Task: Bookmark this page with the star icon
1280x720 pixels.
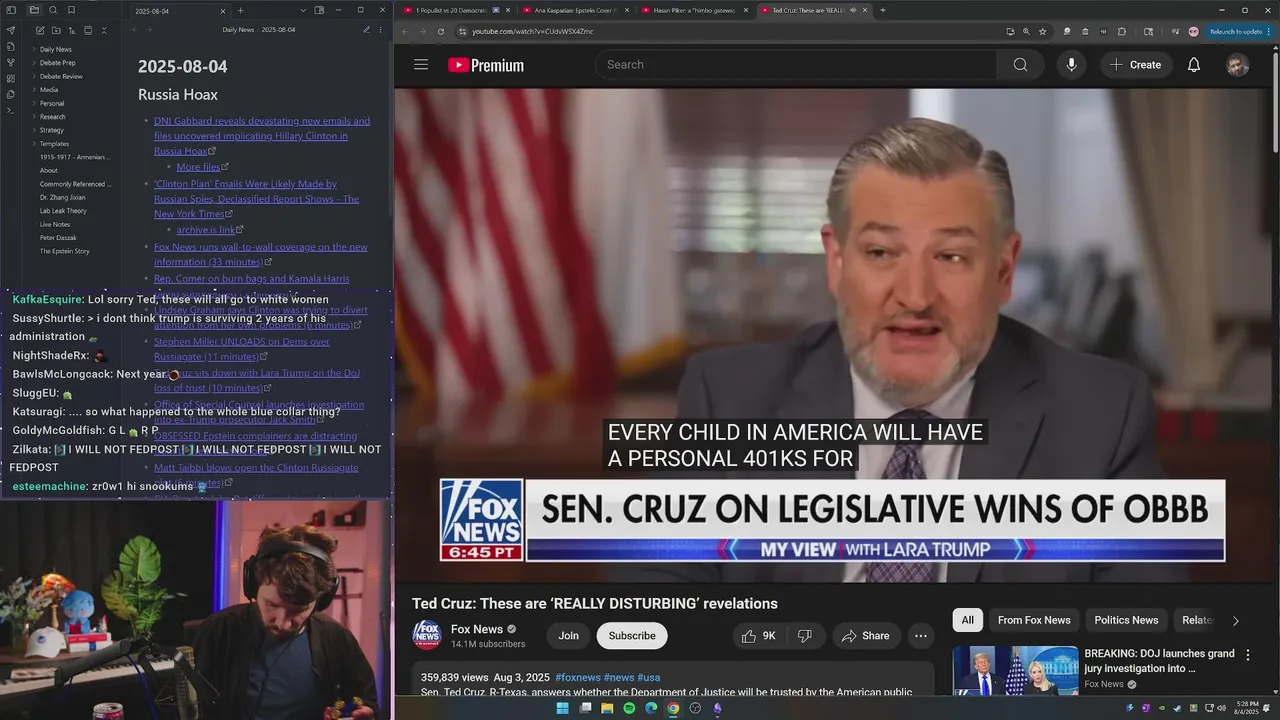Action: click(x=1043, y=31)
